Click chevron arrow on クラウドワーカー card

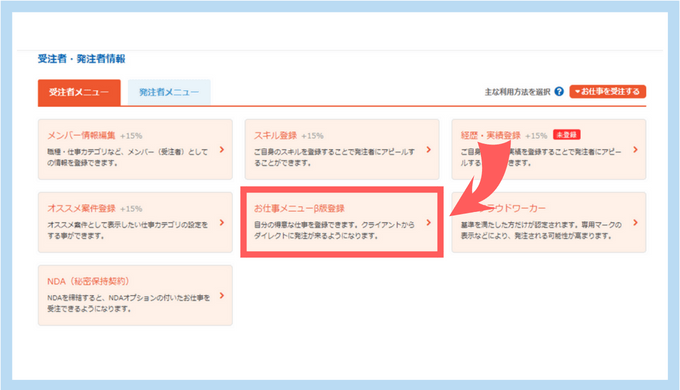pyautogui.click(x=635, y=223)
